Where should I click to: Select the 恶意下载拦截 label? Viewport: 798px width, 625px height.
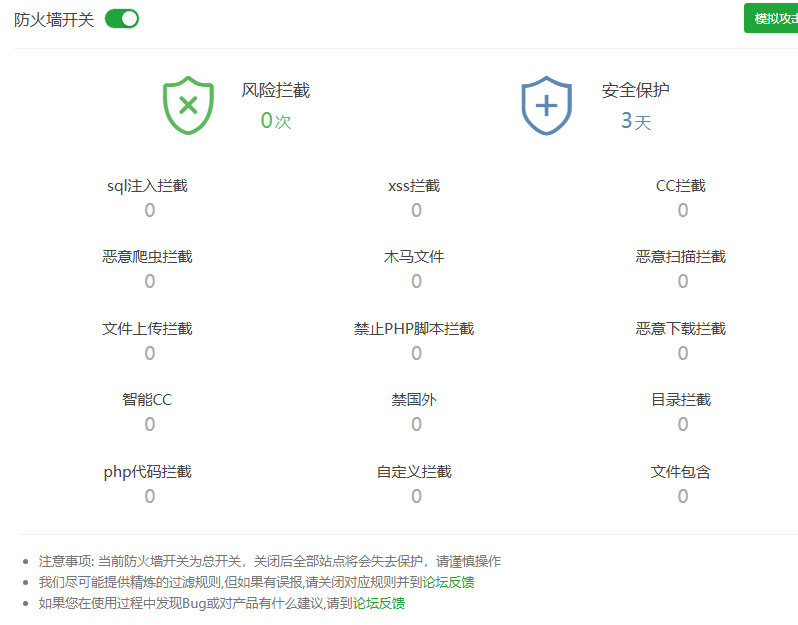coord(681,328)
